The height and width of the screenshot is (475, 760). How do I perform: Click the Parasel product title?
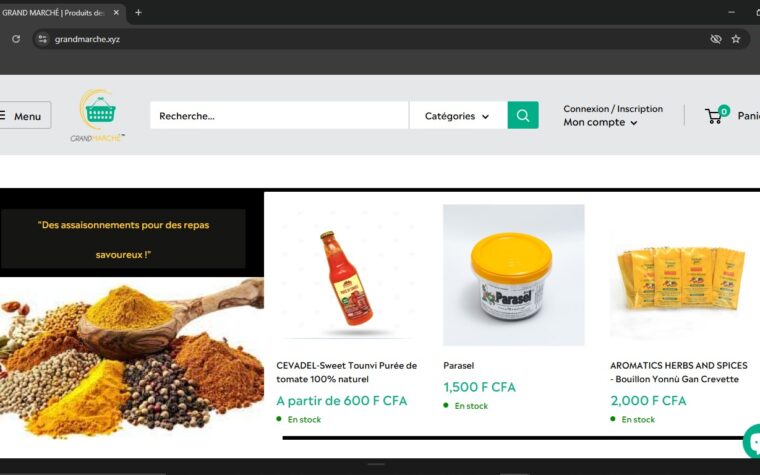click(459, 365)
